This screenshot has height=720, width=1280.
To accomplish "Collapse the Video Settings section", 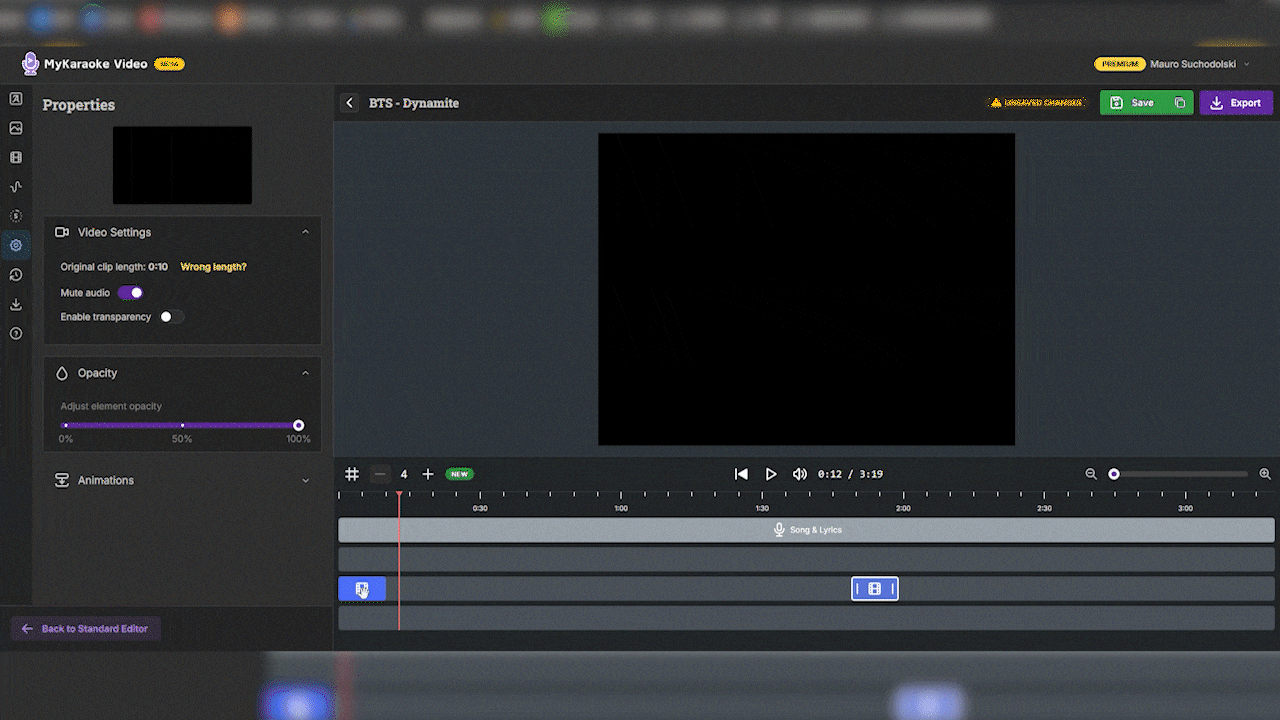I will [305, 232].
